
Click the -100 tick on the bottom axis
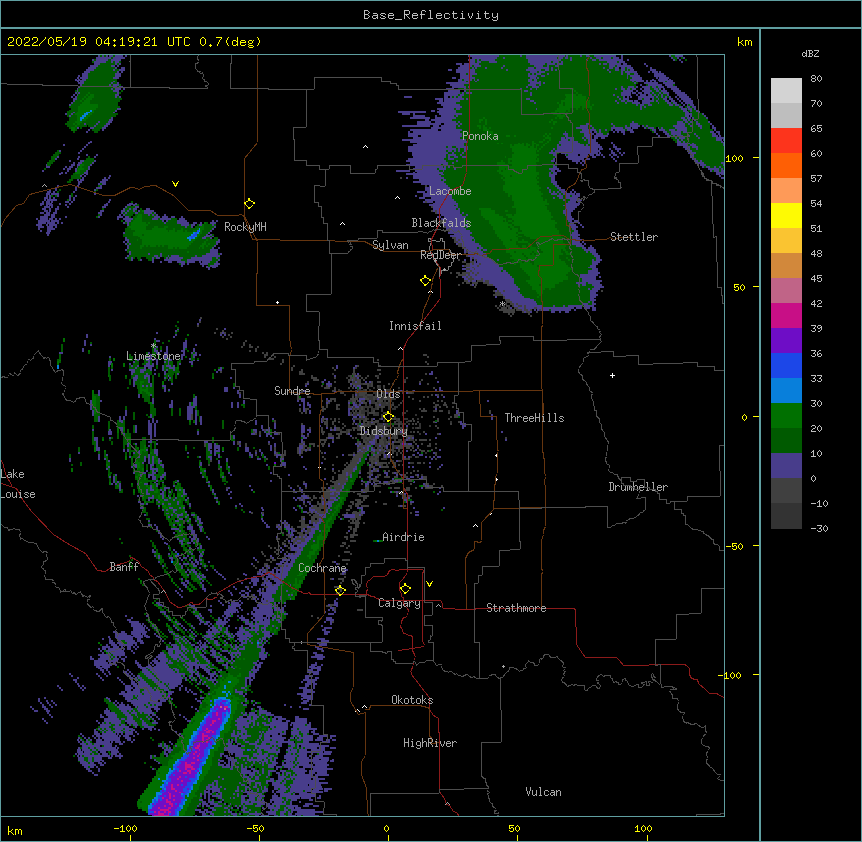[125, 828]
